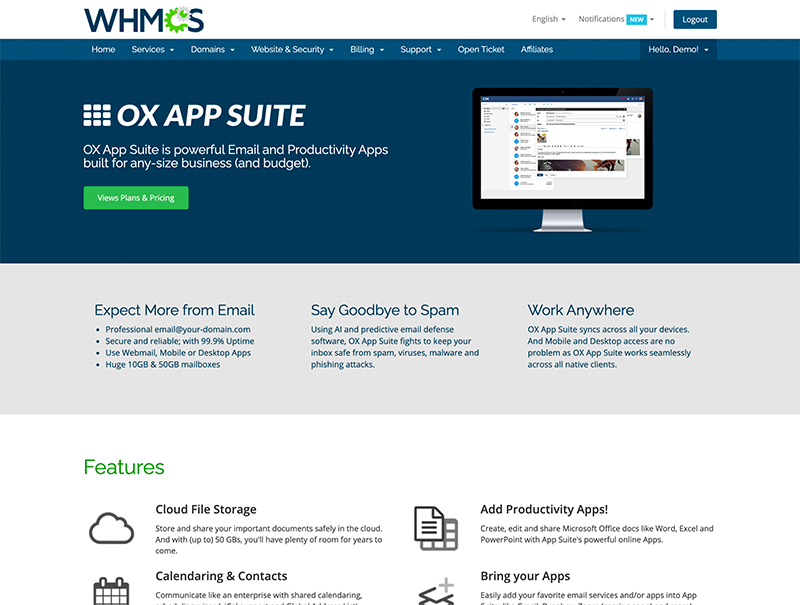Image resolution: width=800 pixels, height=605 pixels.
Task: Expand the Services menu
Action: click(x=153, y=49)
